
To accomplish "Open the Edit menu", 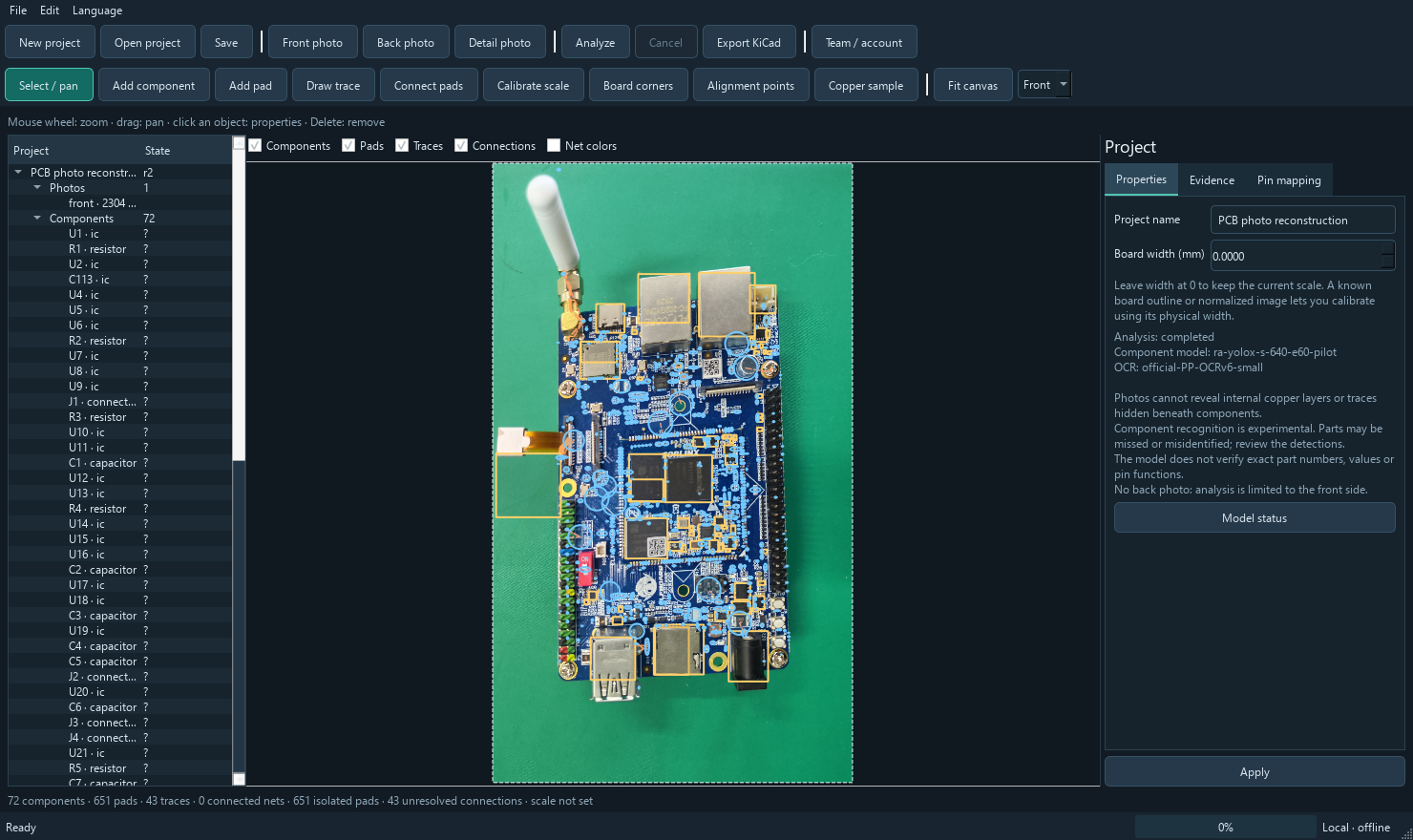I will coord(50,10).
